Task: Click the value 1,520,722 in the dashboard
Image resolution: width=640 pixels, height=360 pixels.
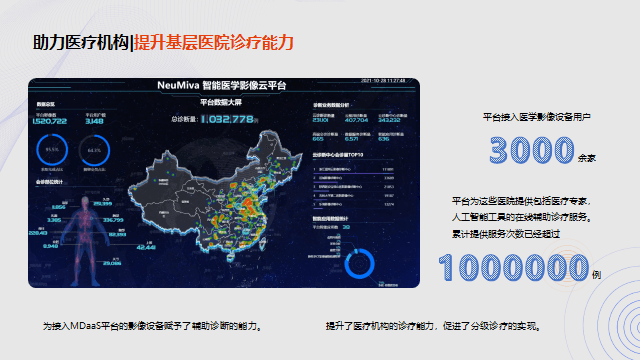Action: point(50,121)
